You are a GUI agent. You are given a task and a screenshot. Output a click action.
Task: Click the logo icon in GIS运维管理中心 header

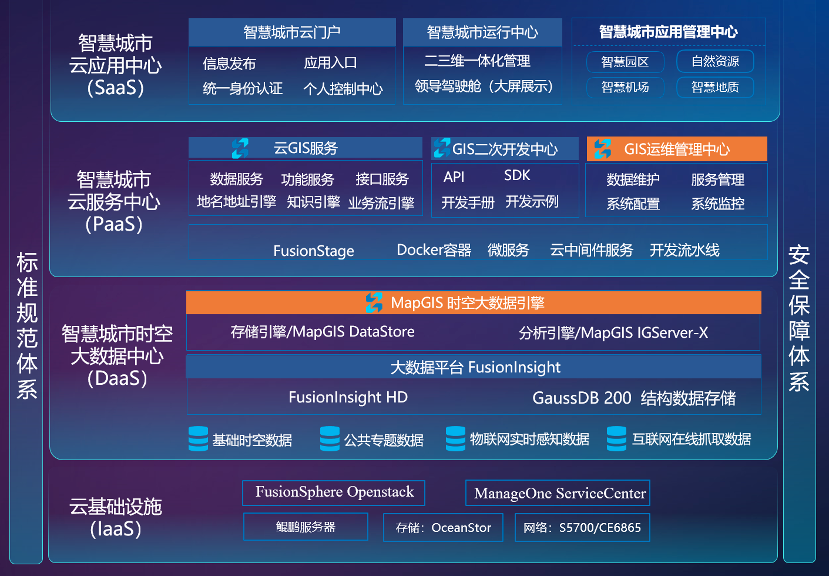coord(602,149)
